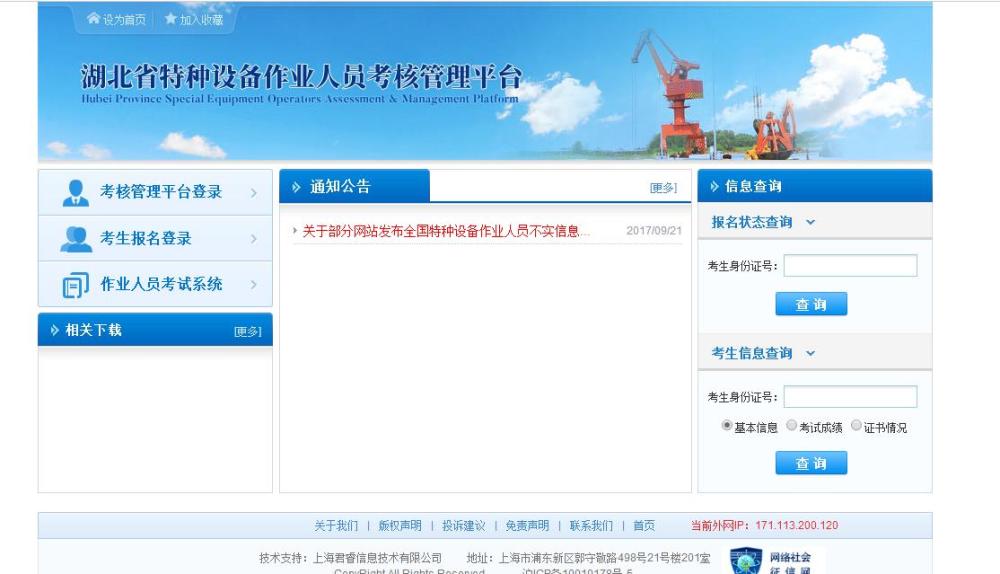The image size is (1000, 574).
Task: Click 查询 button under 考生信息查询
Action: coord(811,463)
